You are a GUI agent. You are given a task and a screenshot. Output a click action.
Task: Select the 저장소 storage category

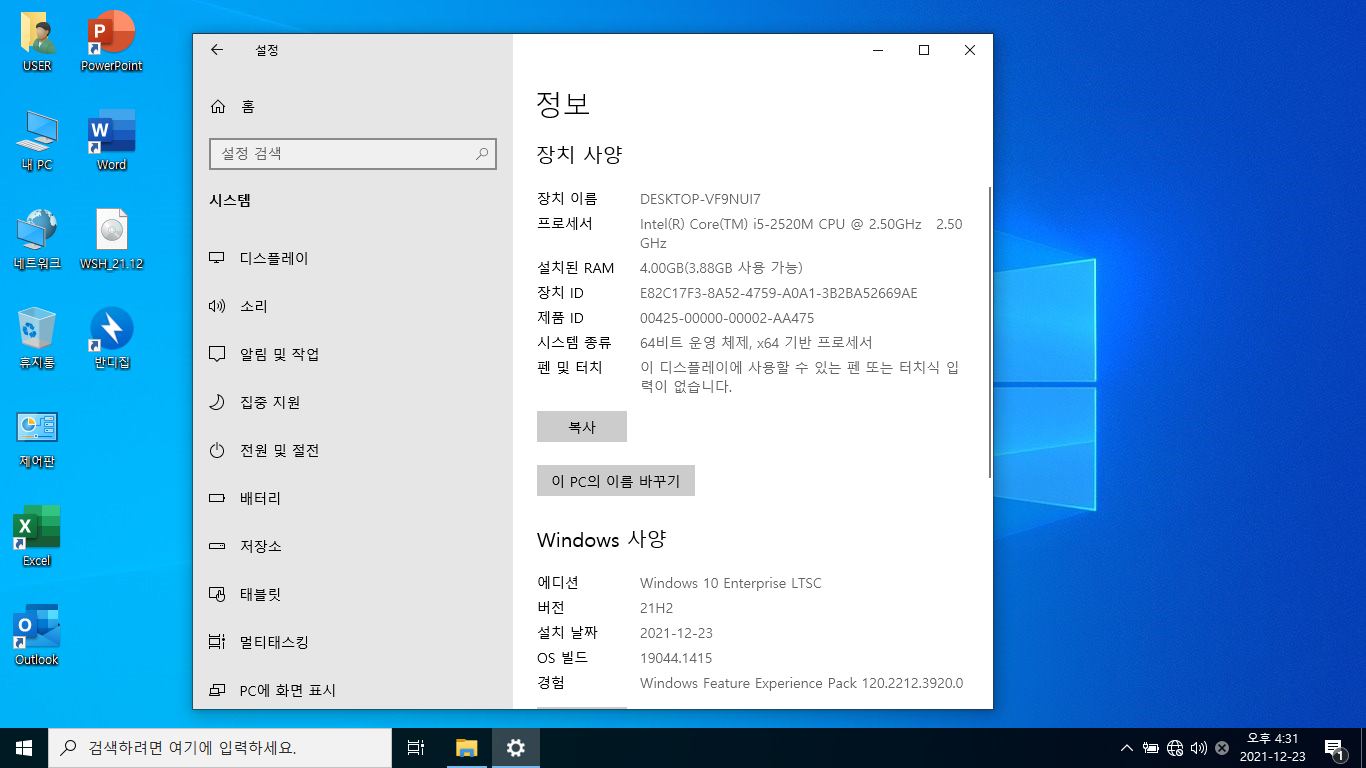(x=352, y=546)
